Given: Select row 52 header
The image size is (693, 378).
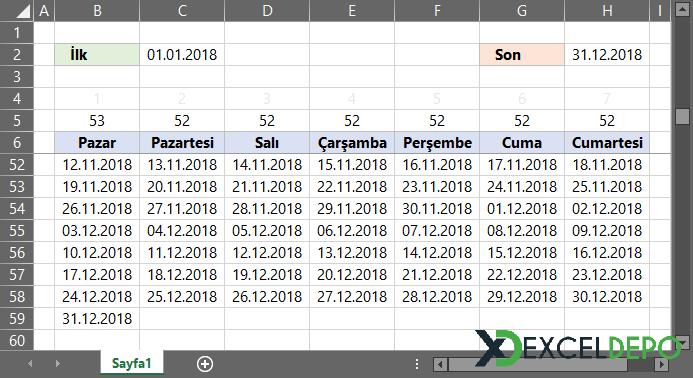Looking at the screenshot, I should [17, 164].
